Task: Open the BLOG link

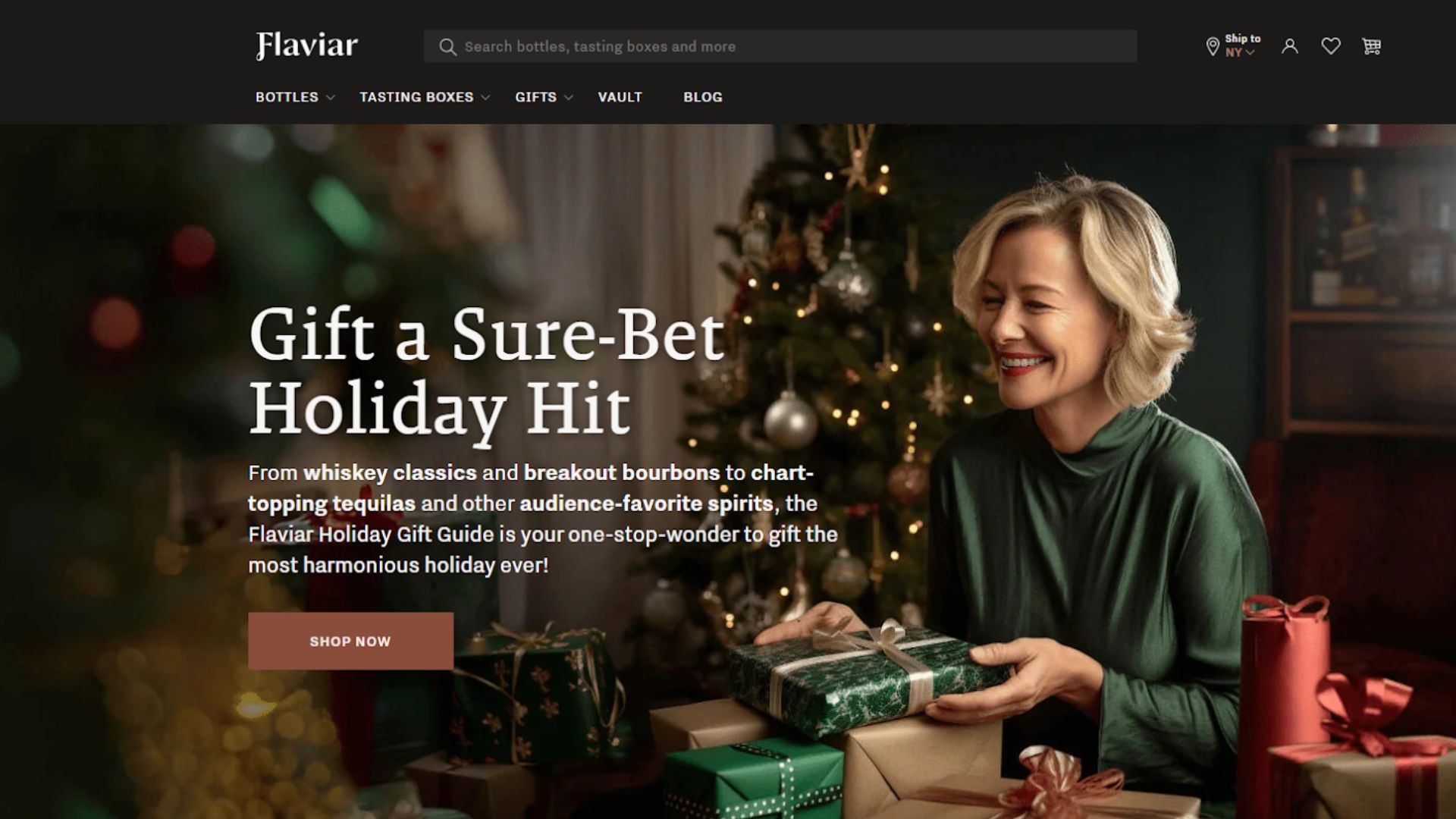Action: (x=703, y=97)
